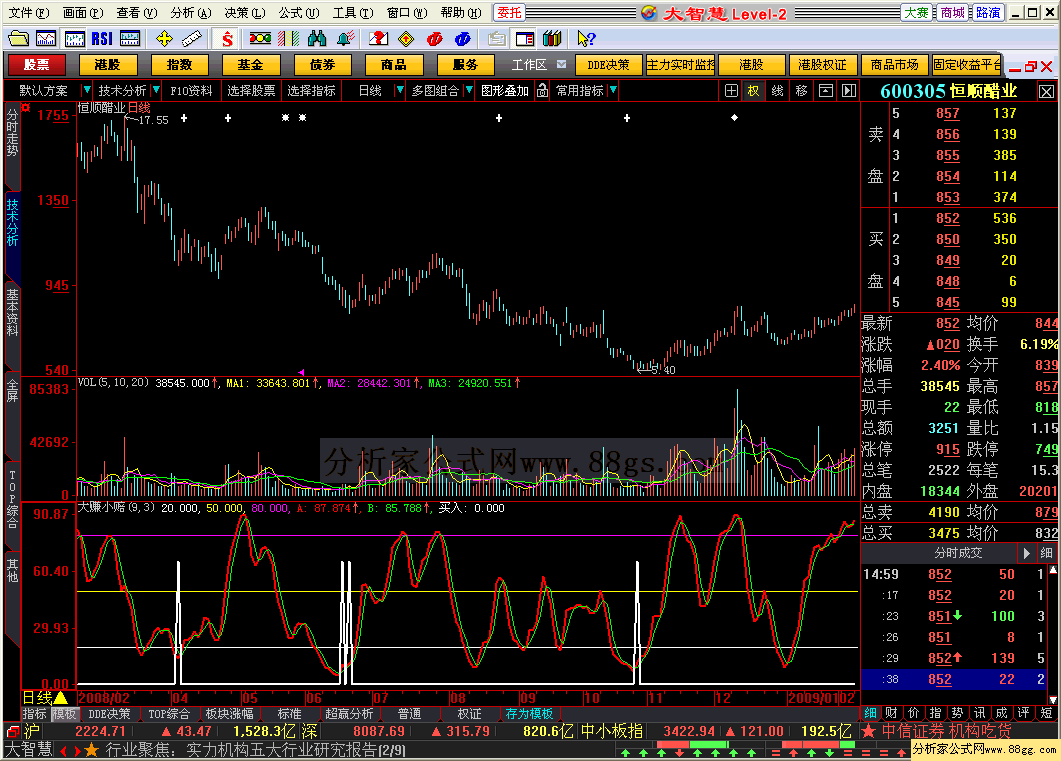Click the skip-to-end arrow icon
This screenshot has width=1061, height=761.
click(849, 90)
